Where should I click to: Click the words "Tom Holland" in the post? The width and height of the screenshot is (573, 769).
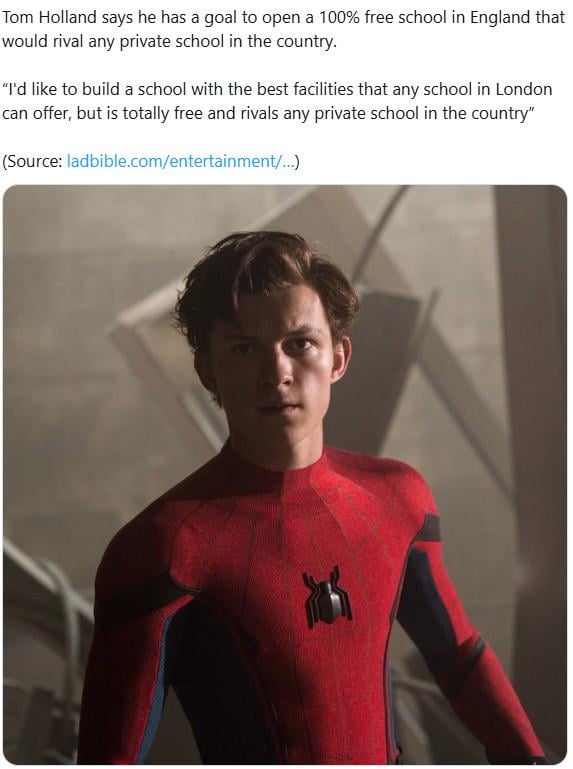click(x=50, y=18)
